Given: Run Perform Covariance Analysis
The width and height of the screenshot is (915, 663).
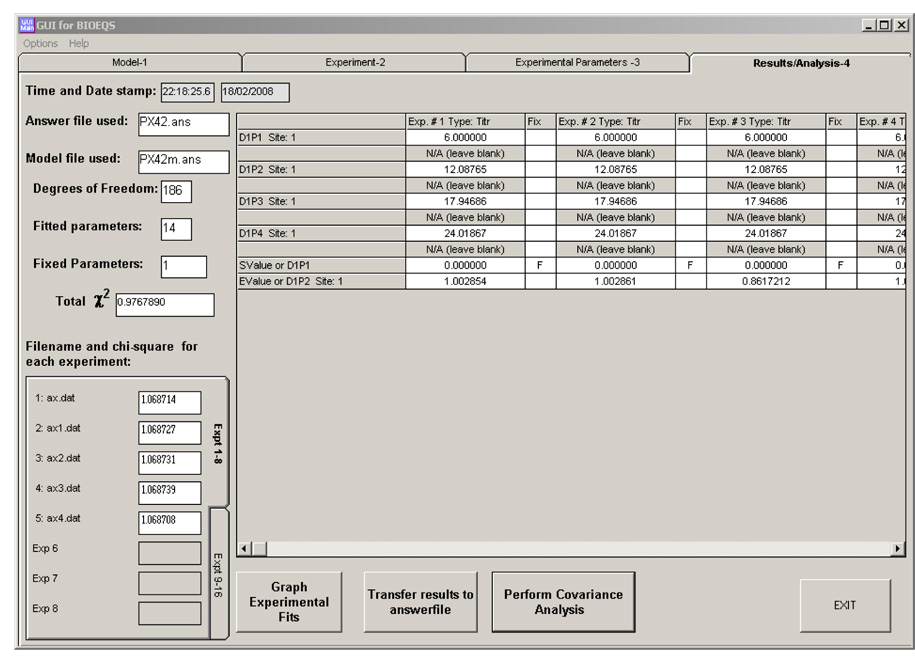Looking at the screenshot, I should click(x=563, y=602).
